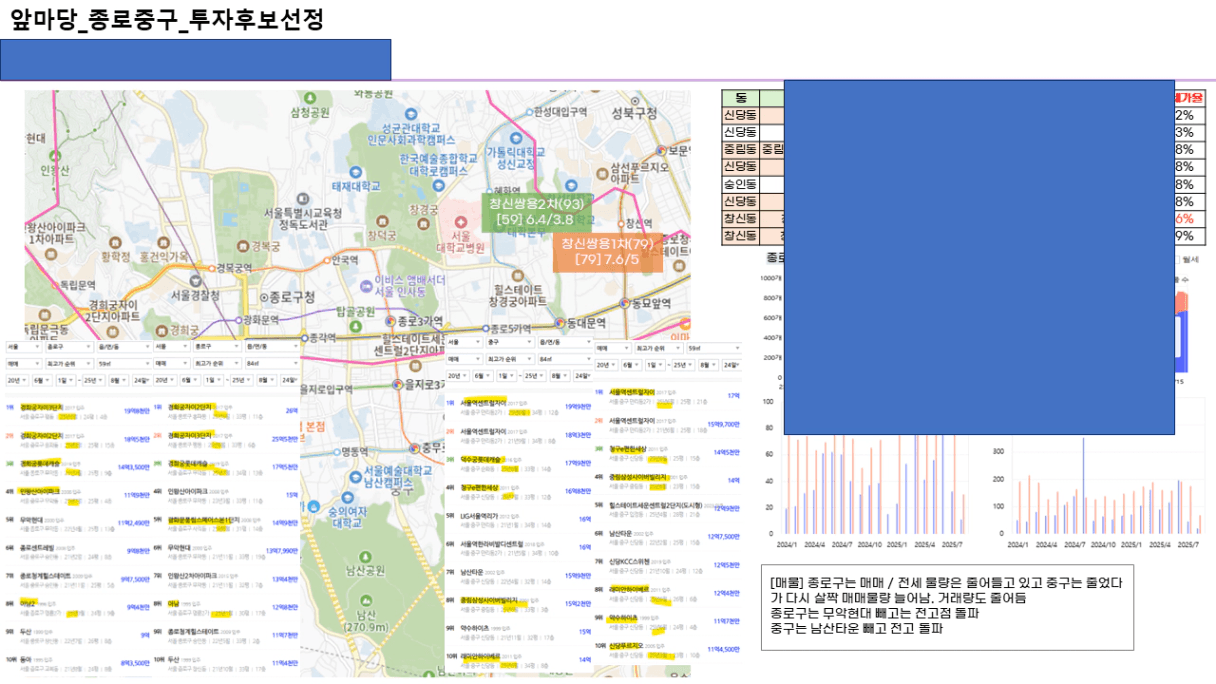The width and height of the screenshot is (1216, 684).
Task: Open the 84㎡ dropdown in second 종로구 panel
Action: 272,362
